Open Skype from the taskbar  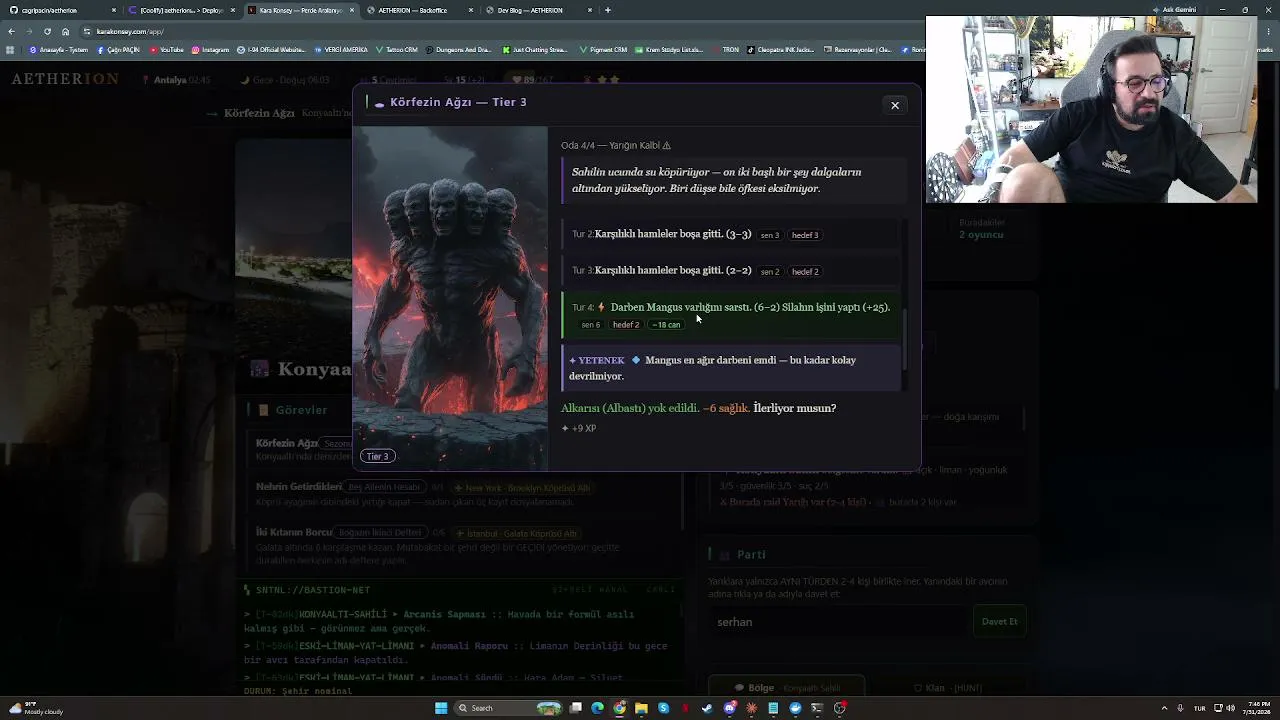663,708
